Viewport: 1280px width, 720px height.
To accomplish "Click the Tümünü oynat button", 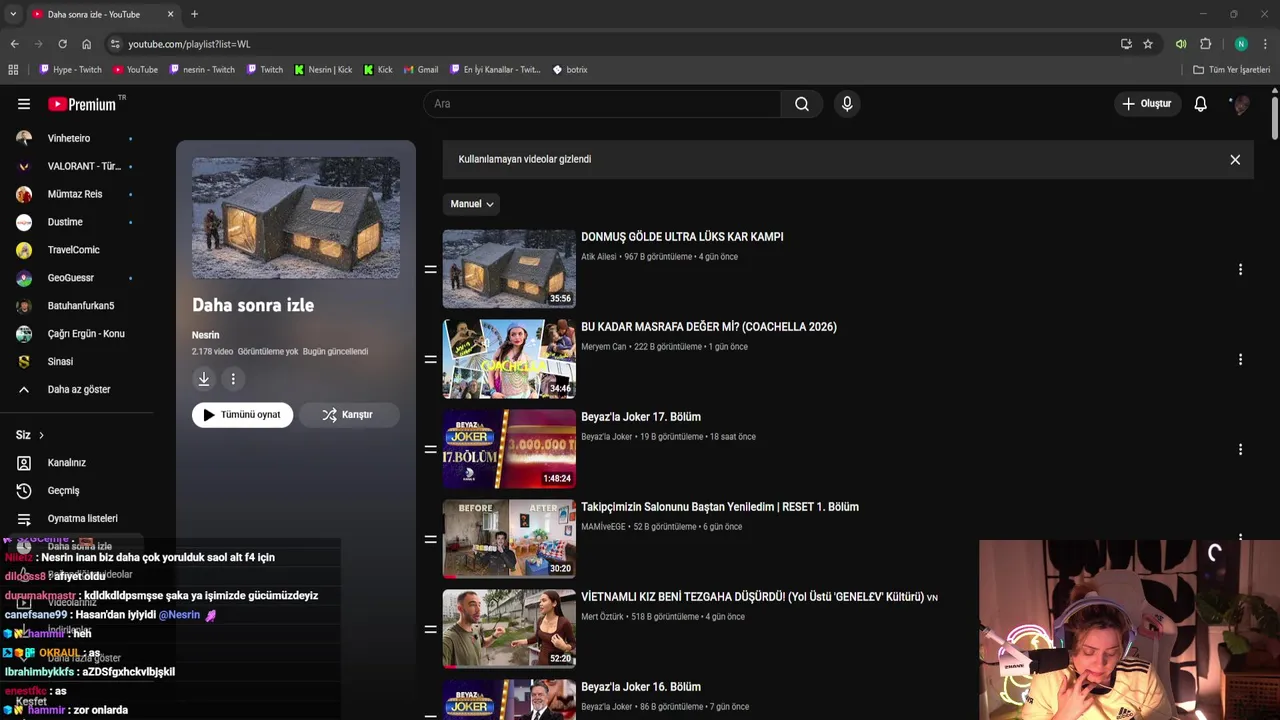I will (242, 415).
